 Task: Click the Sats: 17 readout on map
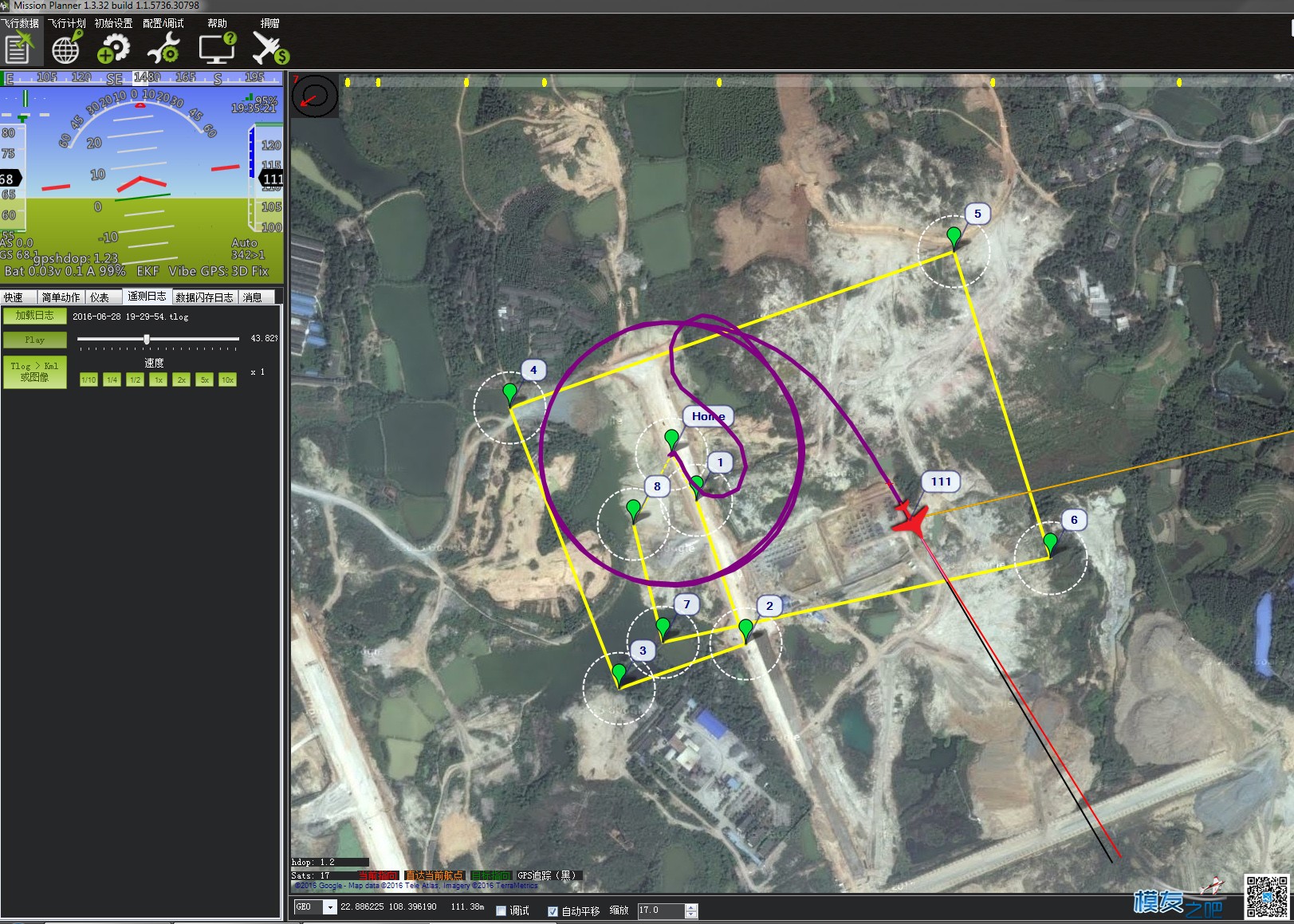click(311, 875)
